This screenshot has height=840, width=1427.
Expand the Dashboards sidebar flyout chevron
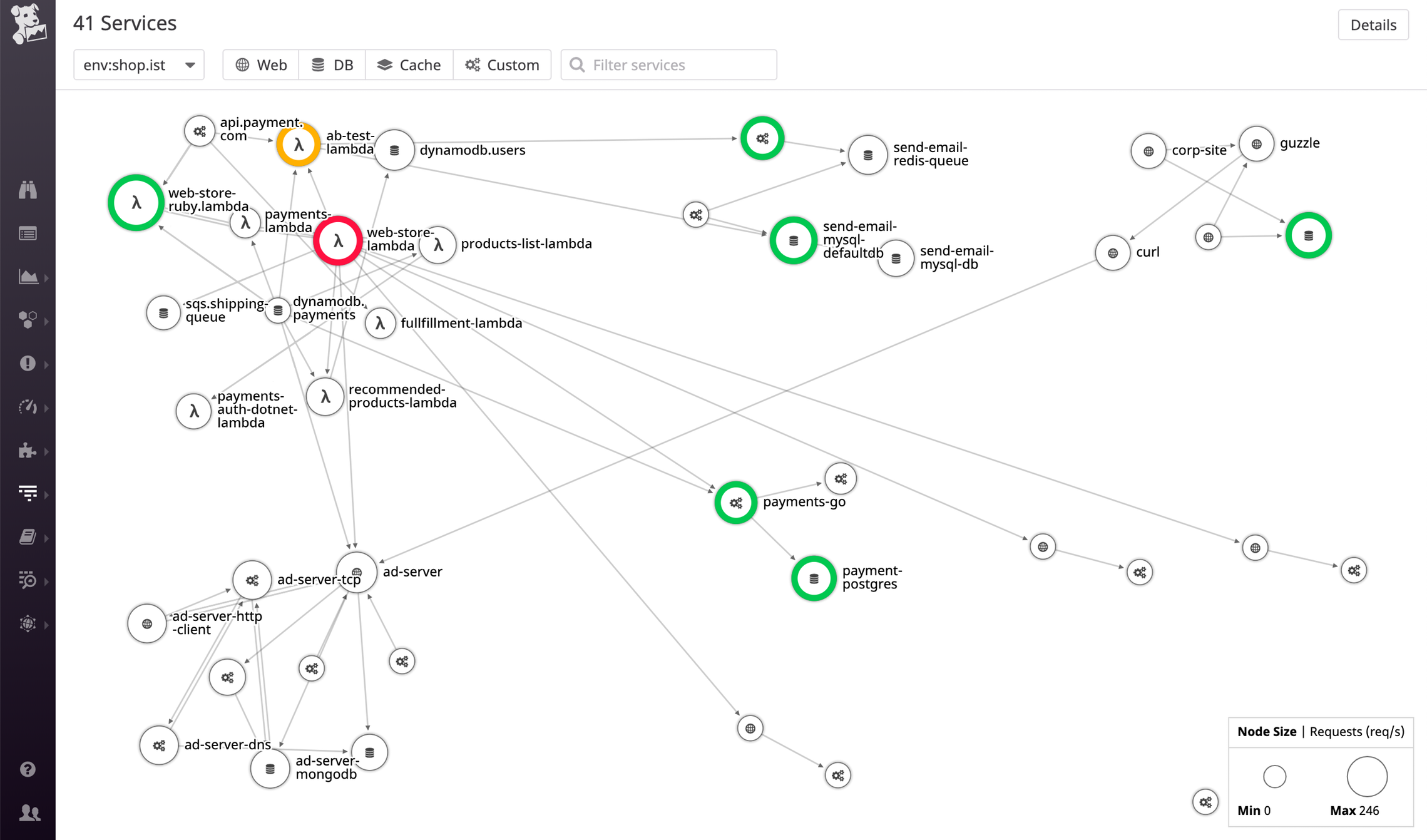click(x=46, y=277)
